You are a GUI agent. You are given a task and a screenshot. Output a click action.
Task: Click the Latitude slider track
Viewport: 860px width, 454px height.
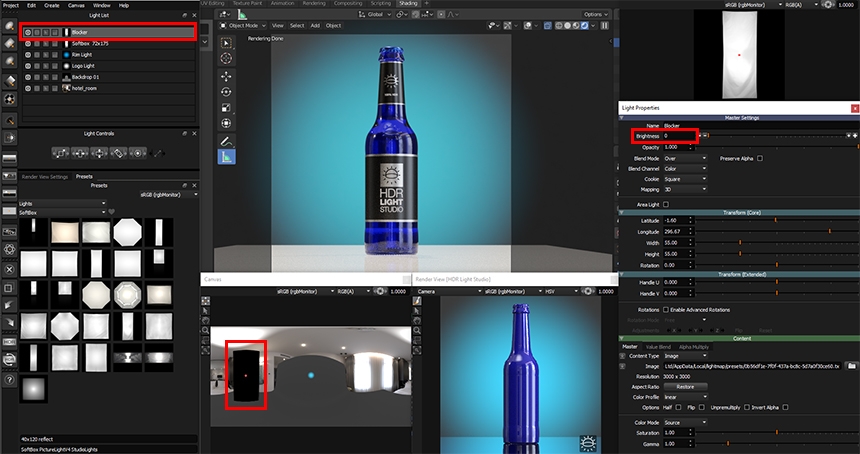[x=776, y=220]
